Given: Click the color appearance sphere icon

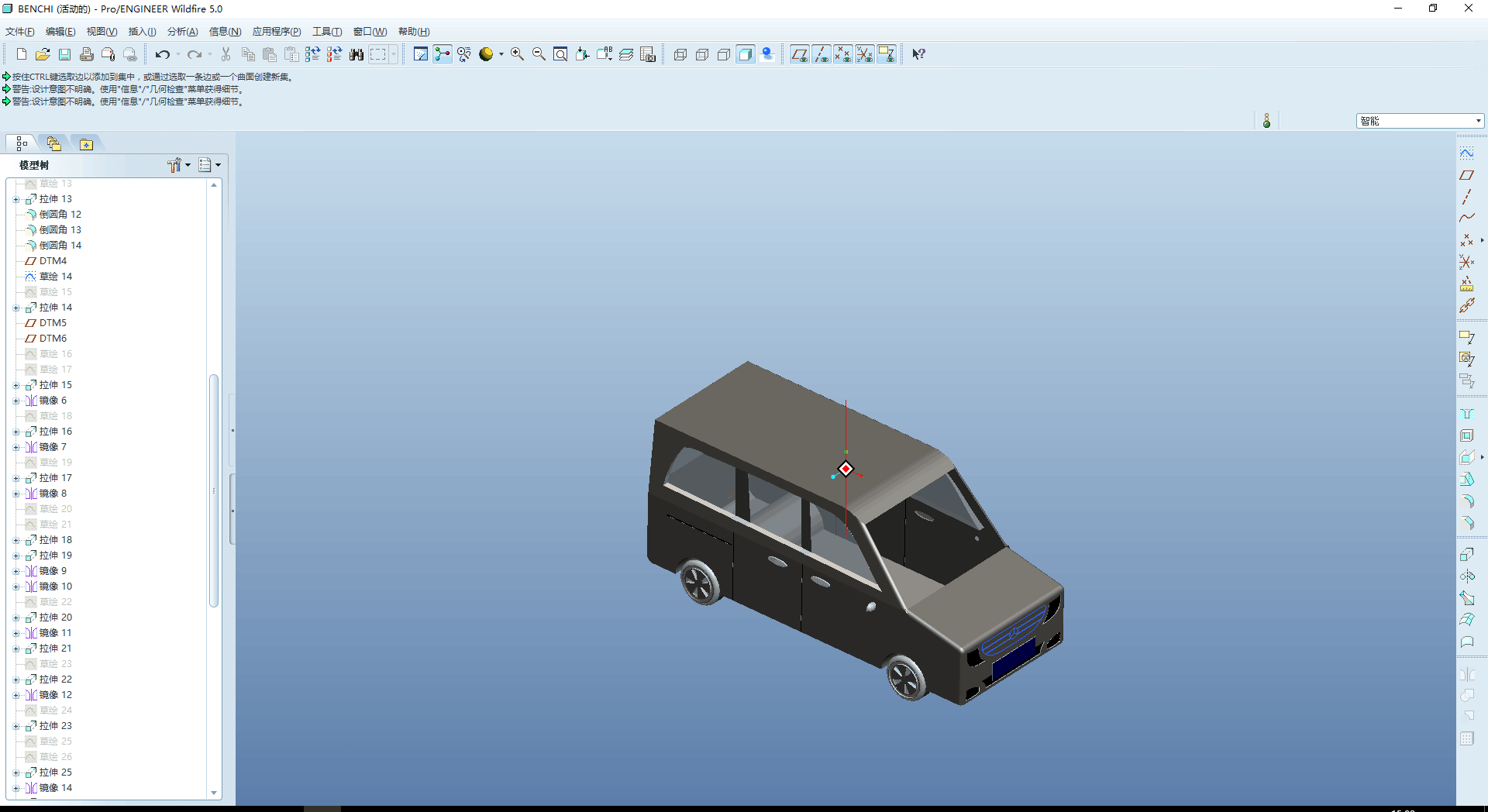Looking at the screenshot, I should tap(486, 54).
